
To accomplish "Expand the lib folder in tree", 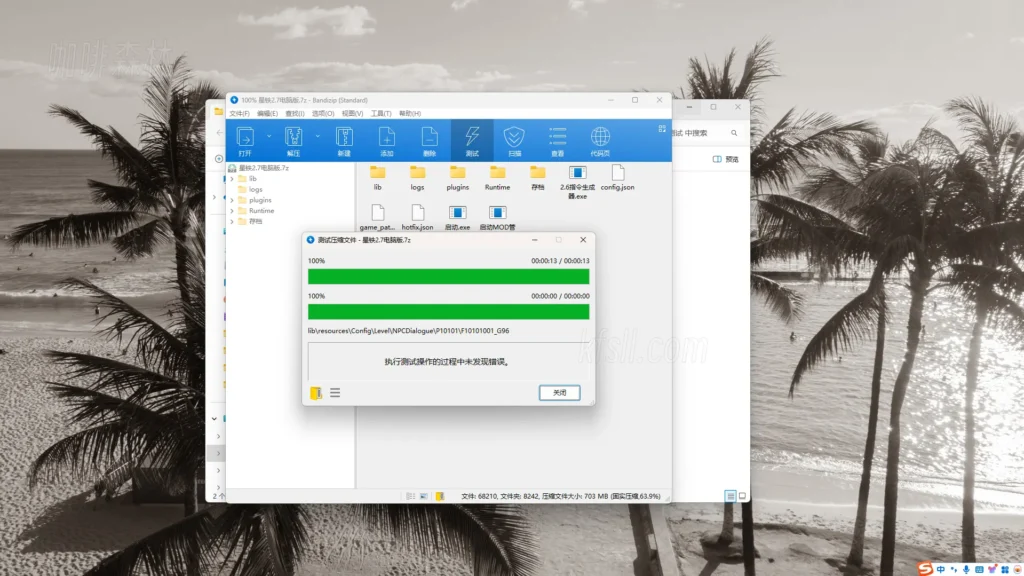I will pyautogui.click(x=232, y=179).
